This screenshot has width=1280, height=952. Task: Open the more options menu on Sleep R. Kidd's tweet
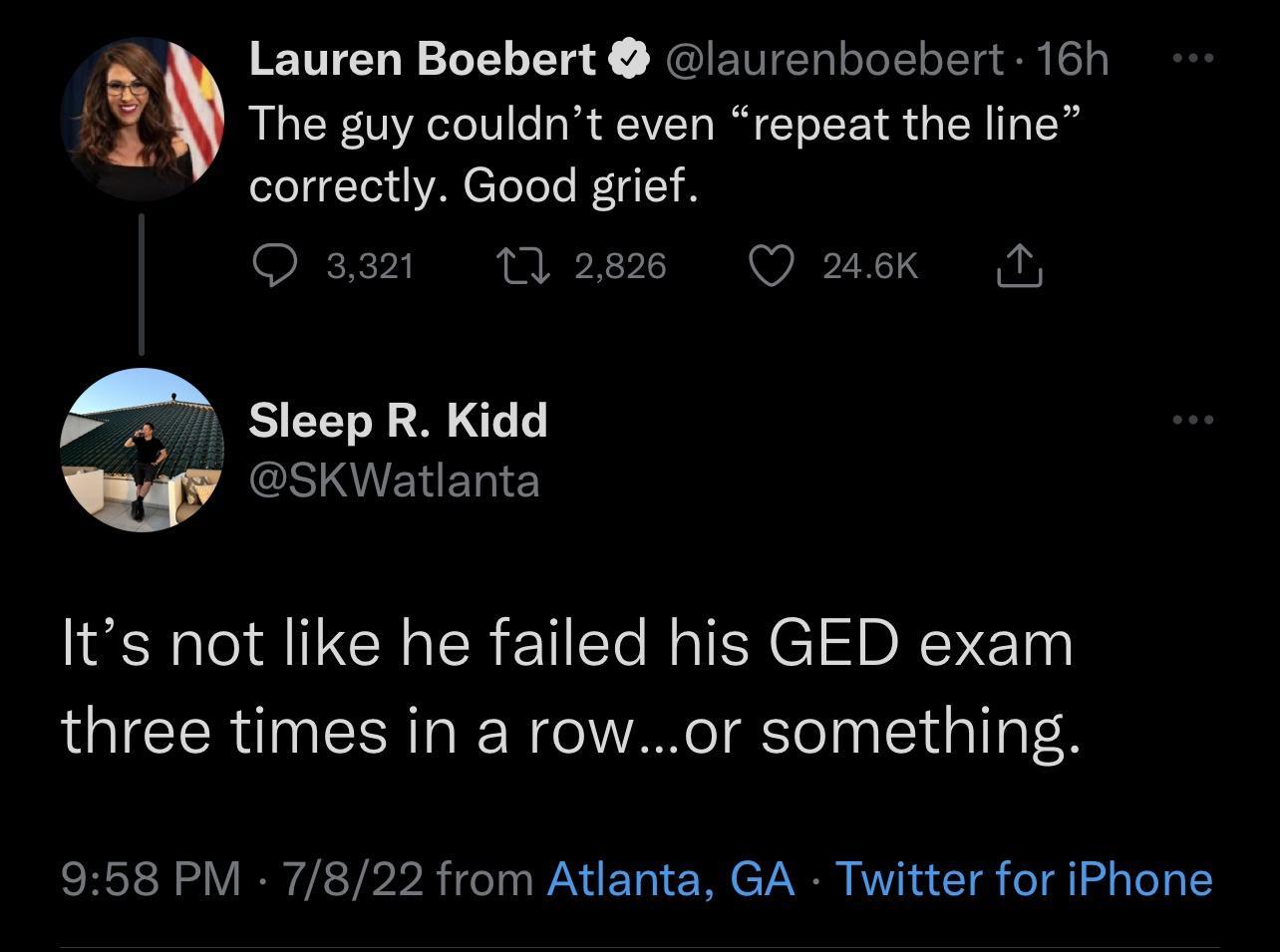coord(1192,420)
